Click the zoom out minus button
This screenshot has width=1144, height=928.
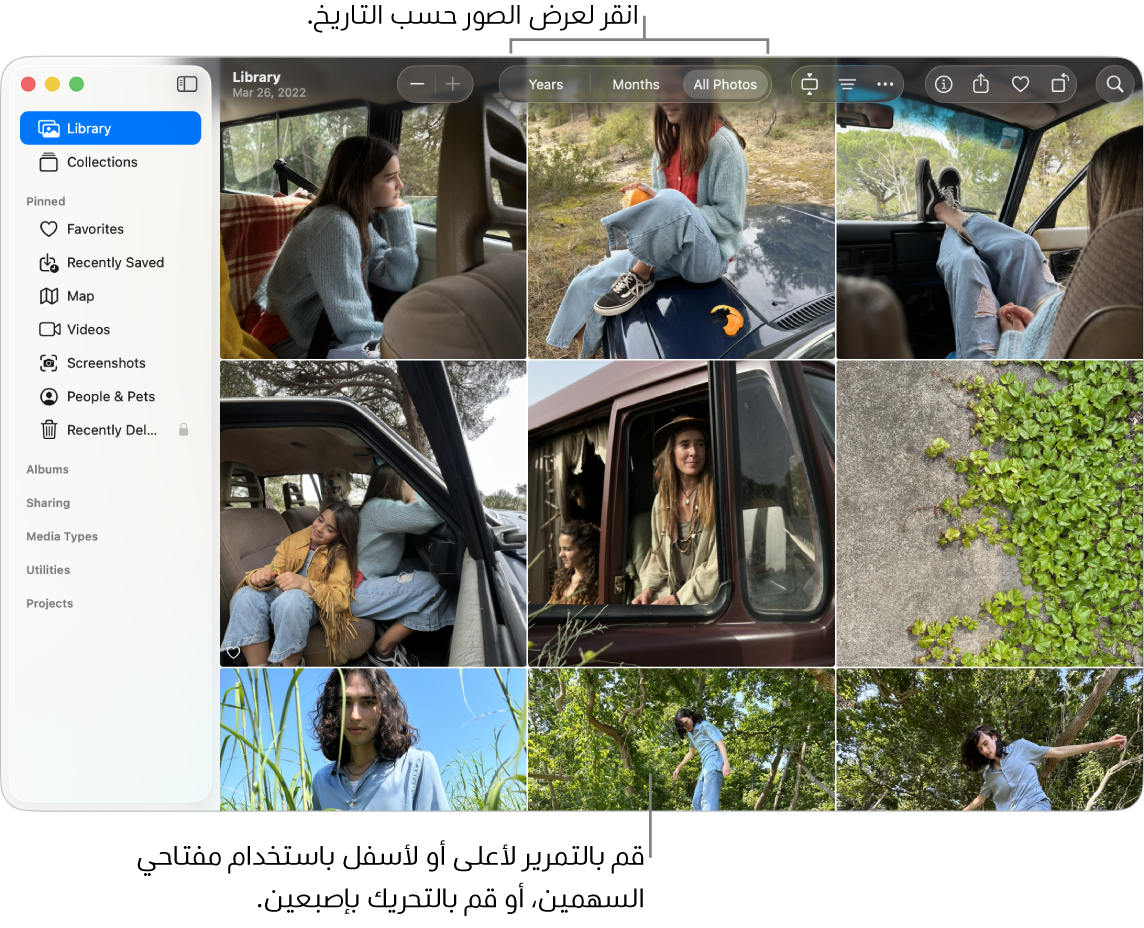(x=418, y=84)
